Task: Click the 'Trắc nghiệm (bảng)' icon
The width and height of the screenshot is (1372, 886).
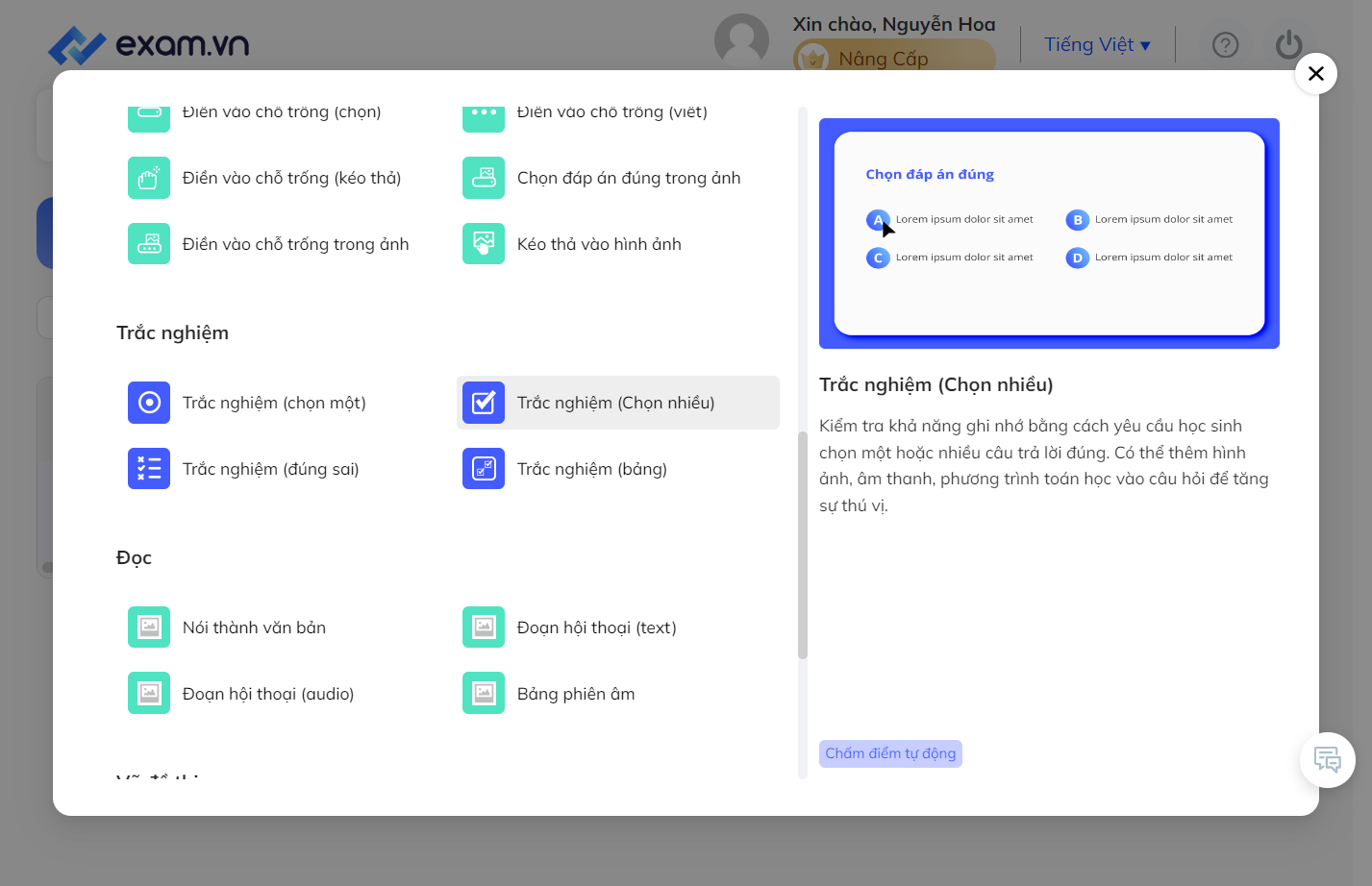Action: (x=484, y=469)
